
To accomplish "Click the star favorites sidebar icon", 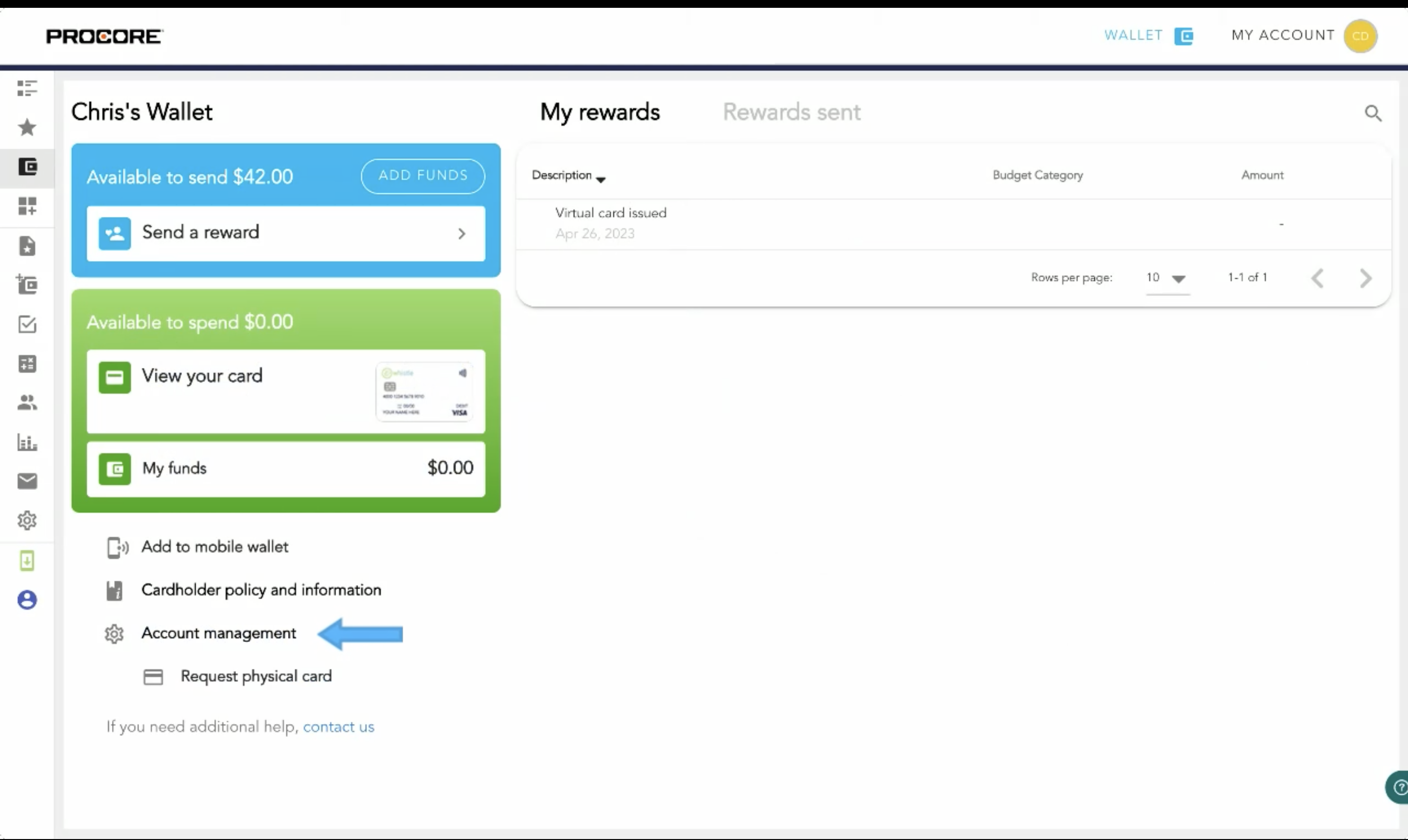I will (26, 127).
